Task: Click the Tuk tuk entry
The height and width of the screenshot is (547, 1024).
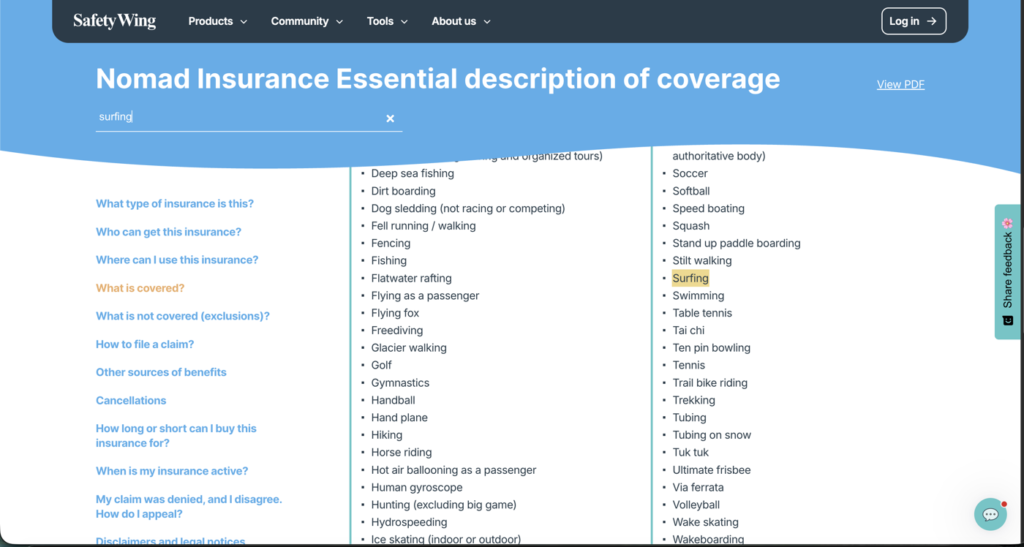Action: (691, 452)
